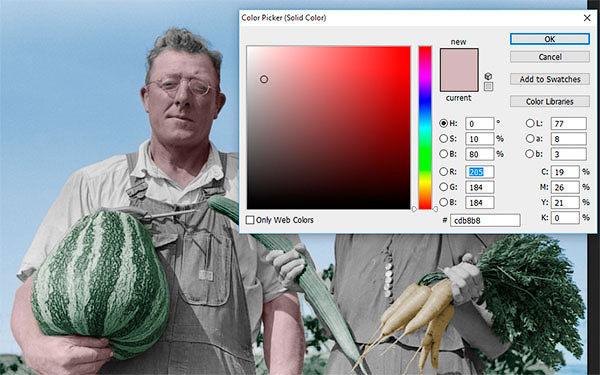Click the hue slider right arrow handle
Viewport: 600px width, 375px height.
[435, 209]
